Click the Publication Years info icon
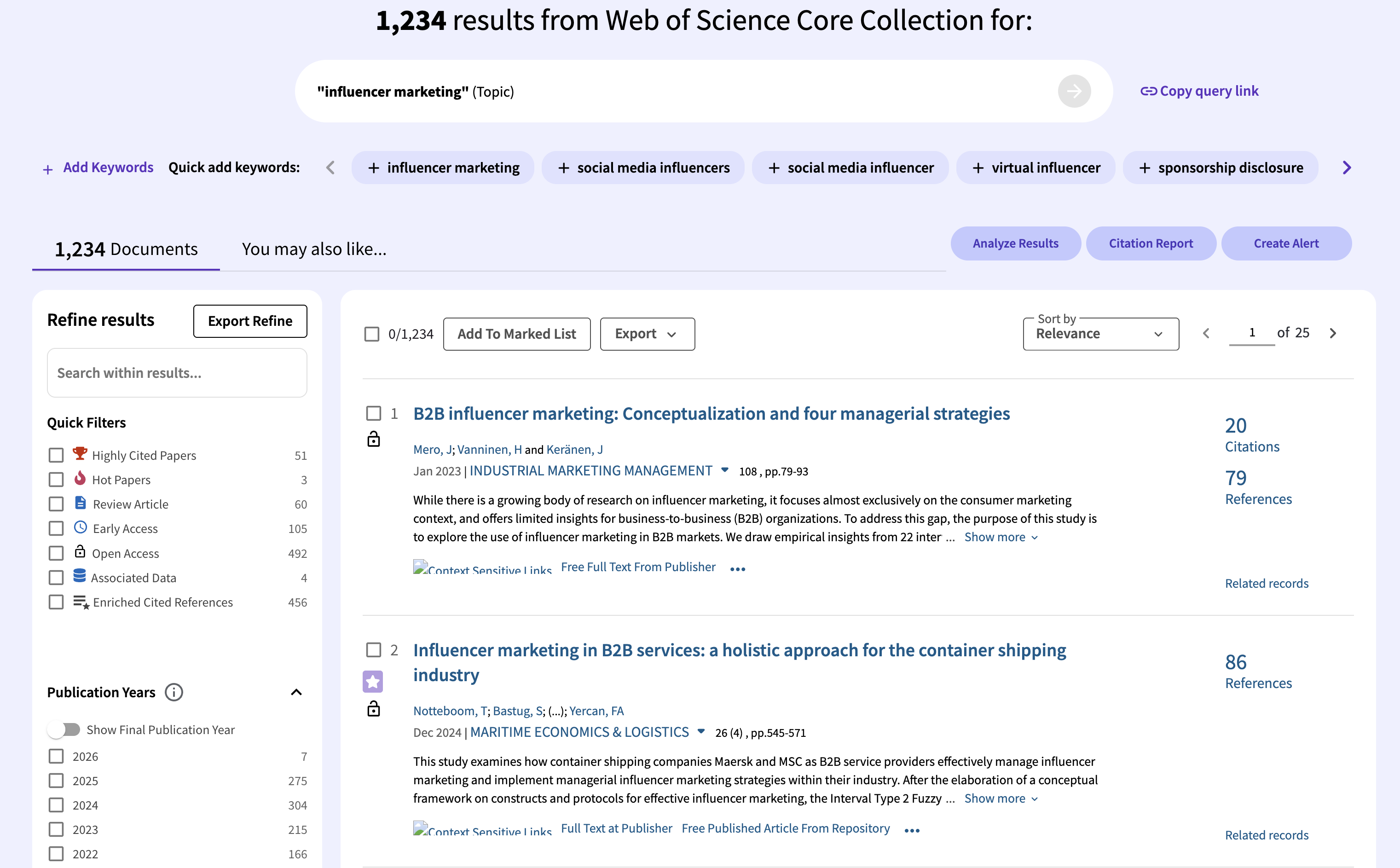 tap(174, 692)
